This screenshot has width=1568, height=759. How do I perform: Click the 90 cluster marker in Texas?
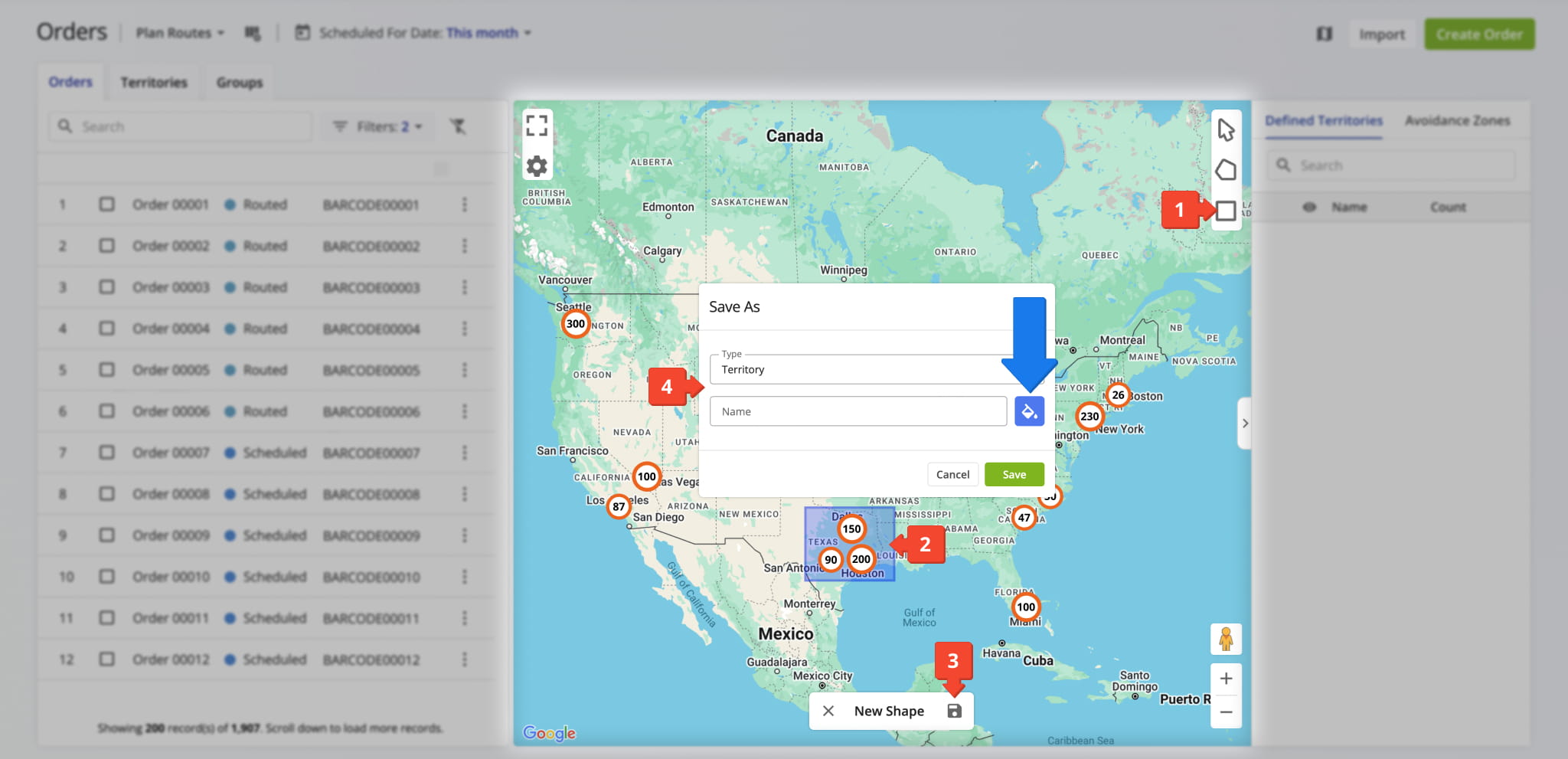[x=831, y=560]
